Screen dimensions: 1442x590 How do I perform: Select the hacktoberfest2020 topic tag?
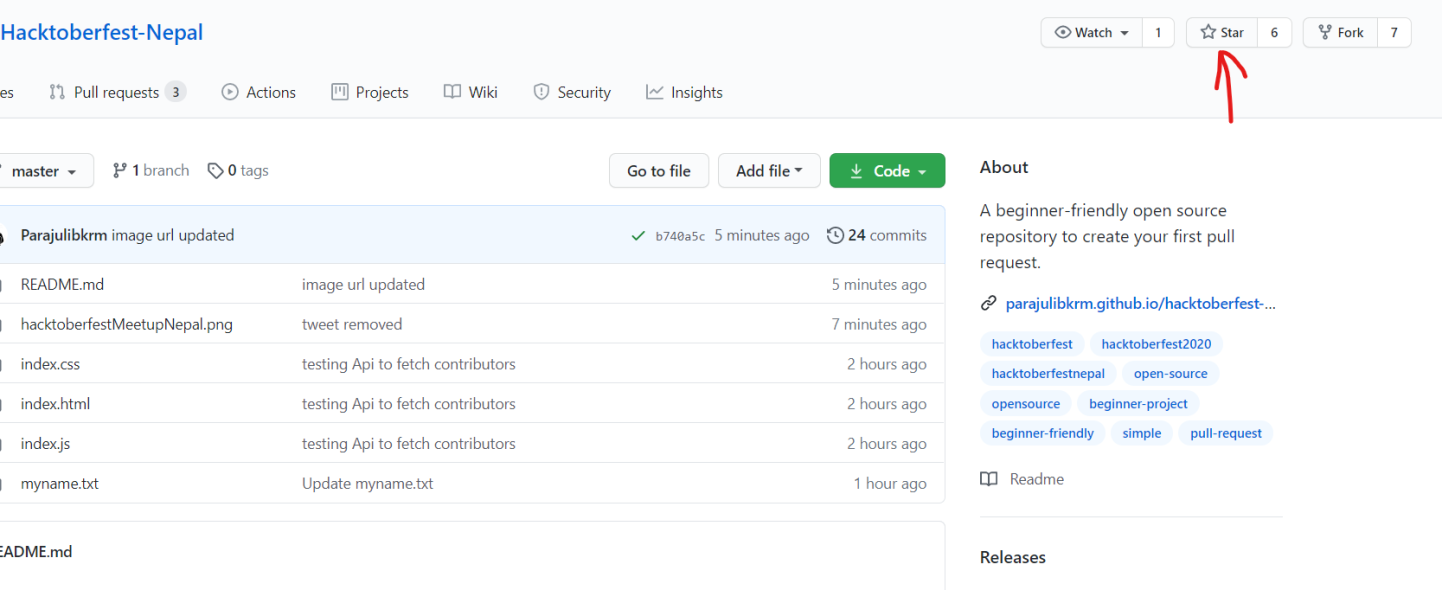coord(1156,344)
